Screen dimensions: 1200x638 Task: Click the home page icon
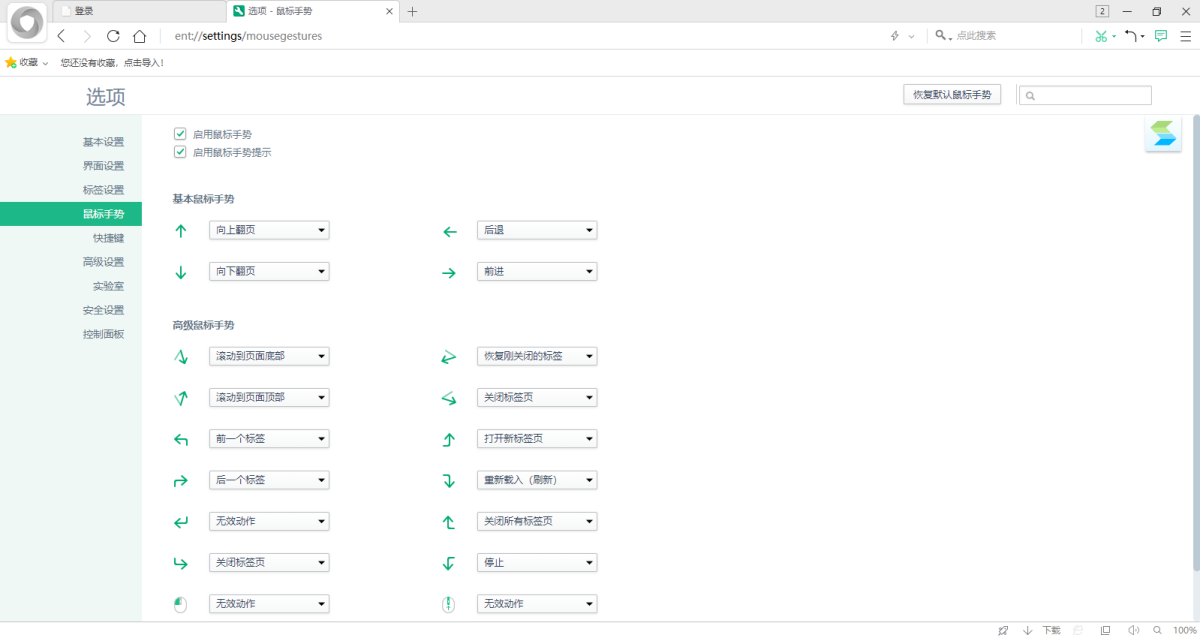[140, 36]
